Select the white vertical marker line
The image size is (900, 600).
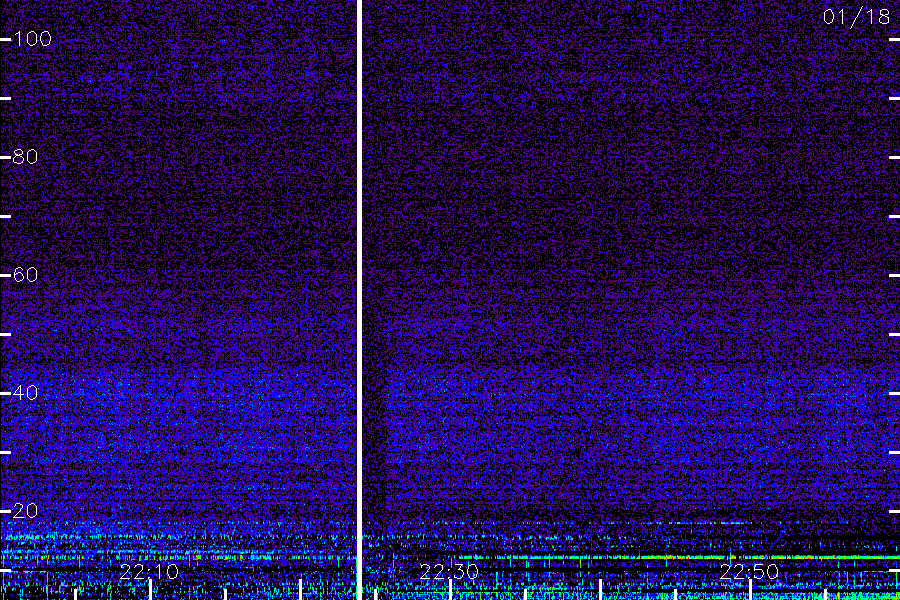[359, 300]
